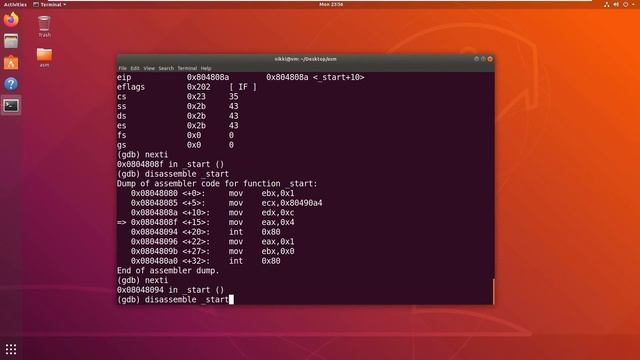This screenshot has width=640, height=360.
Task: Click 'Dump of assembler code' line
Action: [217, 184]
